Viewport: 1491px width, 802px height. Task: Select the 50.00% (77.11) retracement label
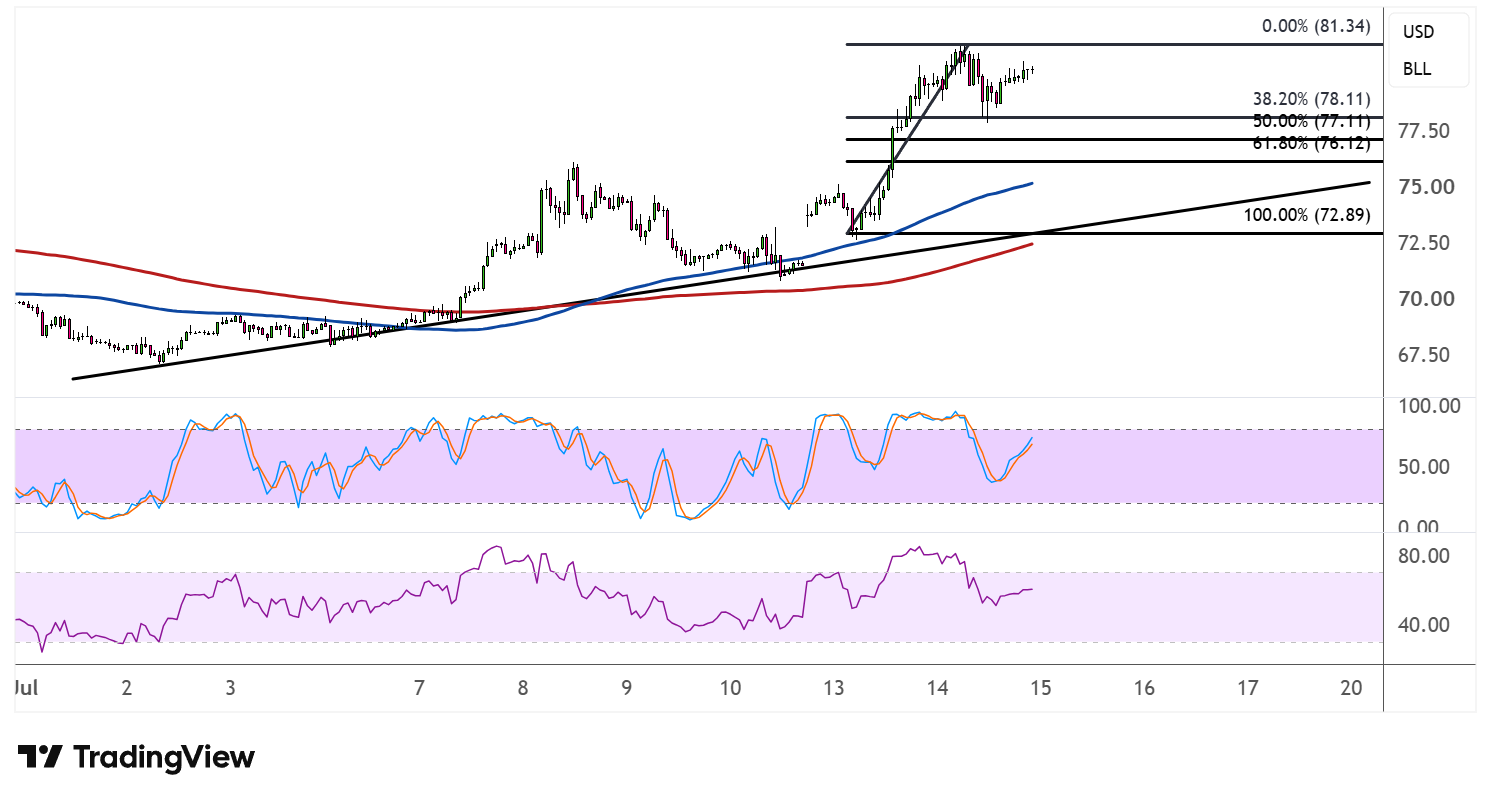[1311, 121]
